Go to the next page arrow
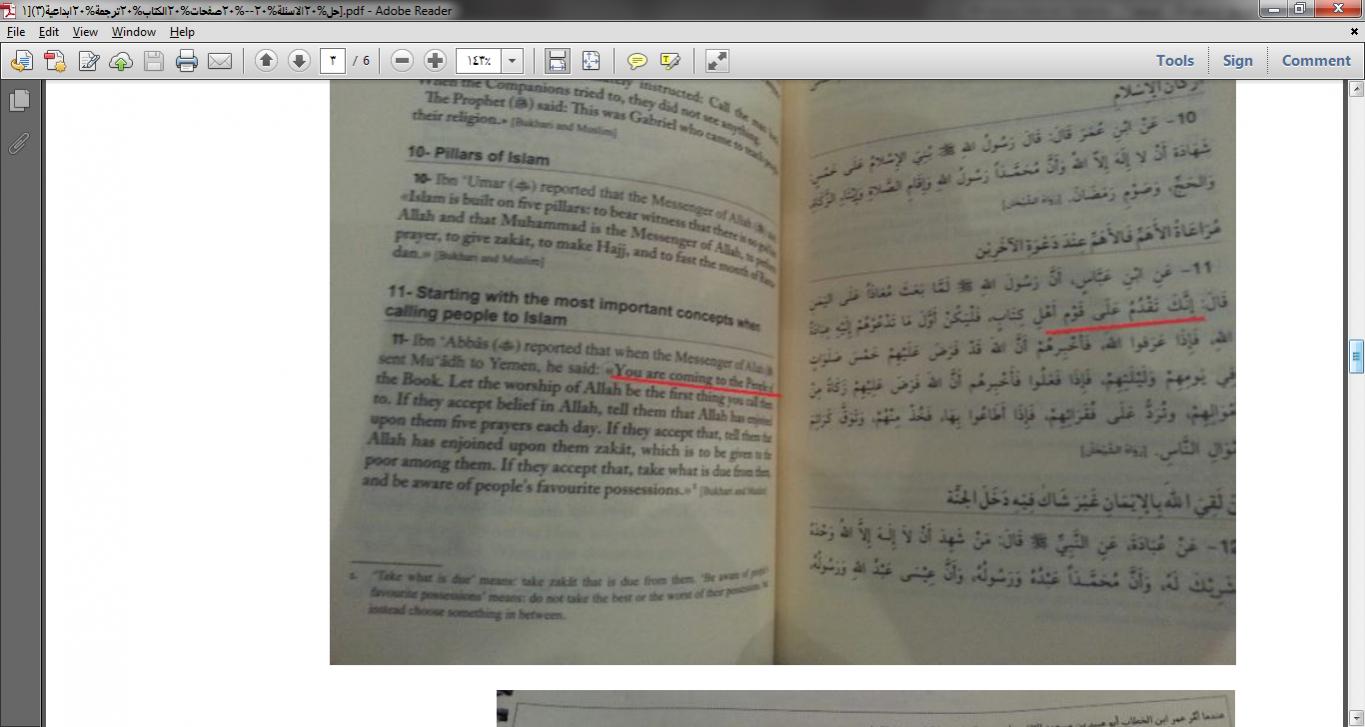 click(299, 61)
